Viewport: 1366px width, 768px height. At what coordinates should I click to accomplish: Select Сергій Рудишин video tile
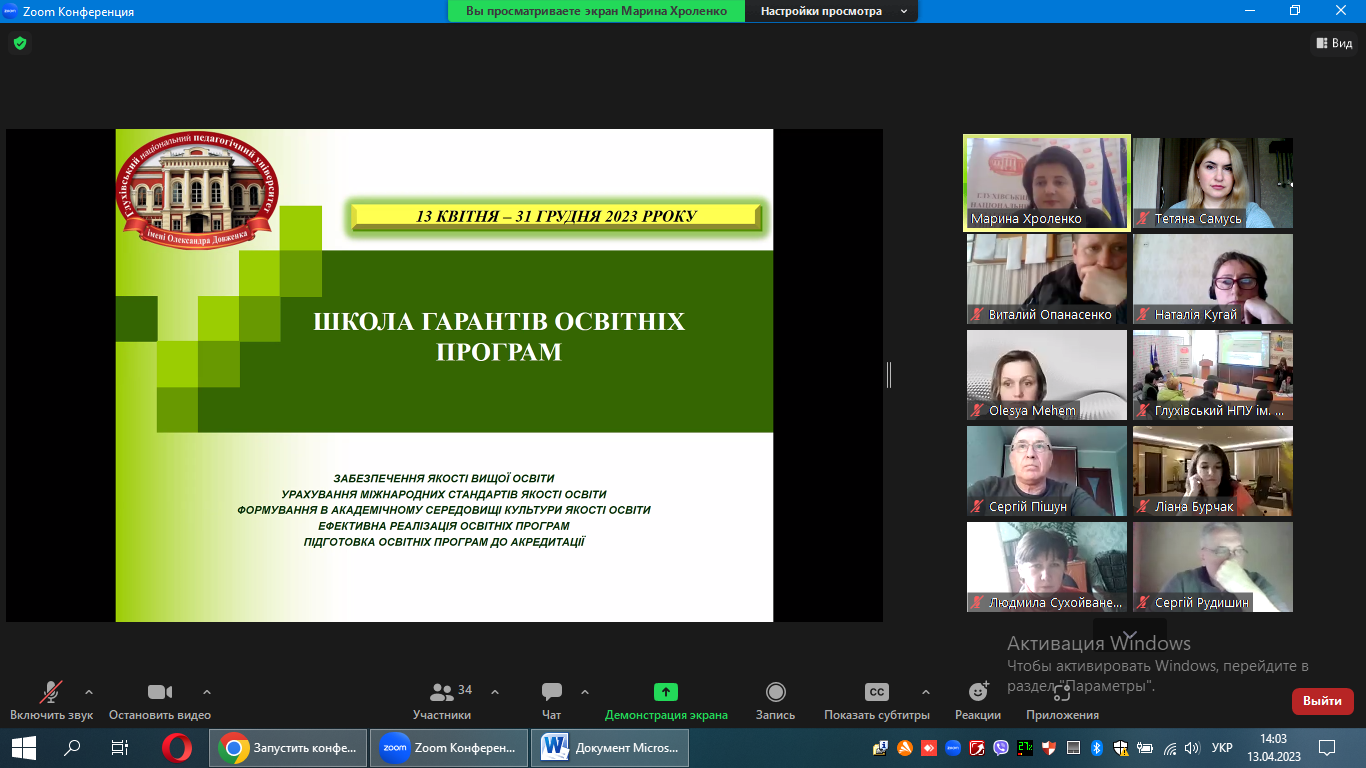tap(1212, 567)
